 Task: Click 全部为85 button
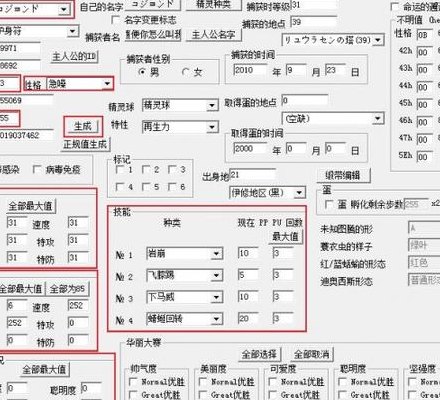68,289
